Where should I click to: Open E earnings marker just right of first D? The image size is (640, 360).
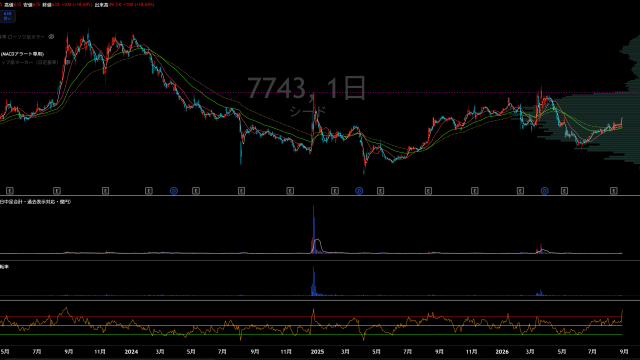(196, 191)
